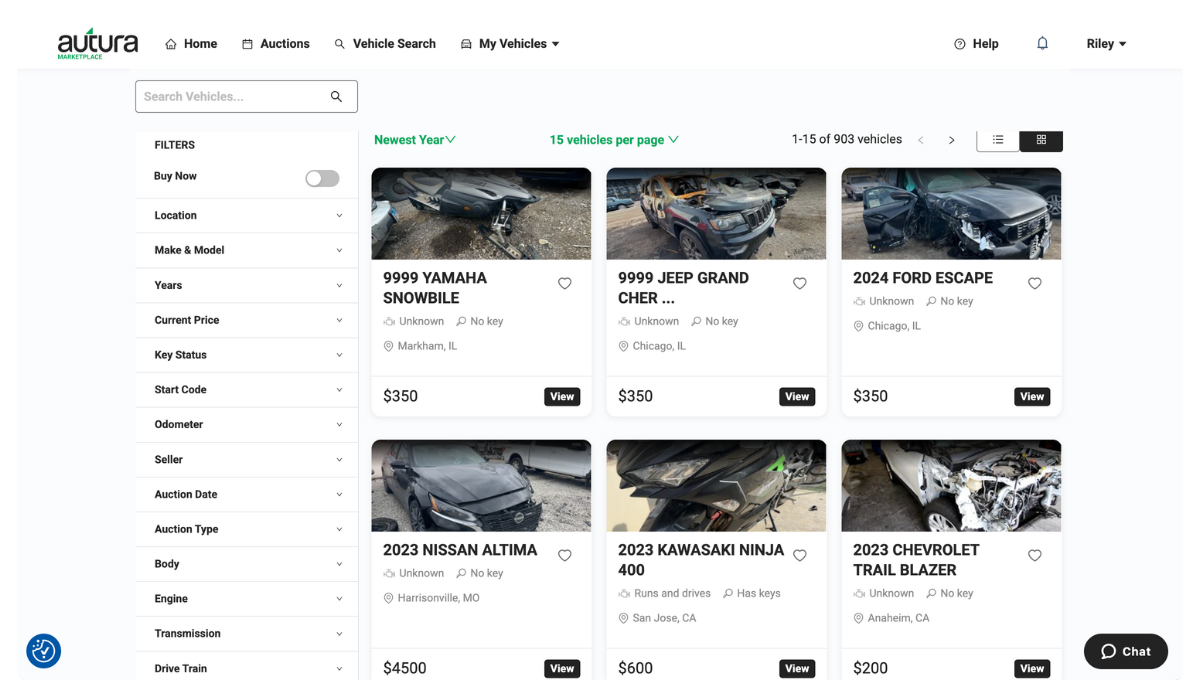Open the Chat widget
This screenshot has height=680, width=1200.
coord(1126,651)
